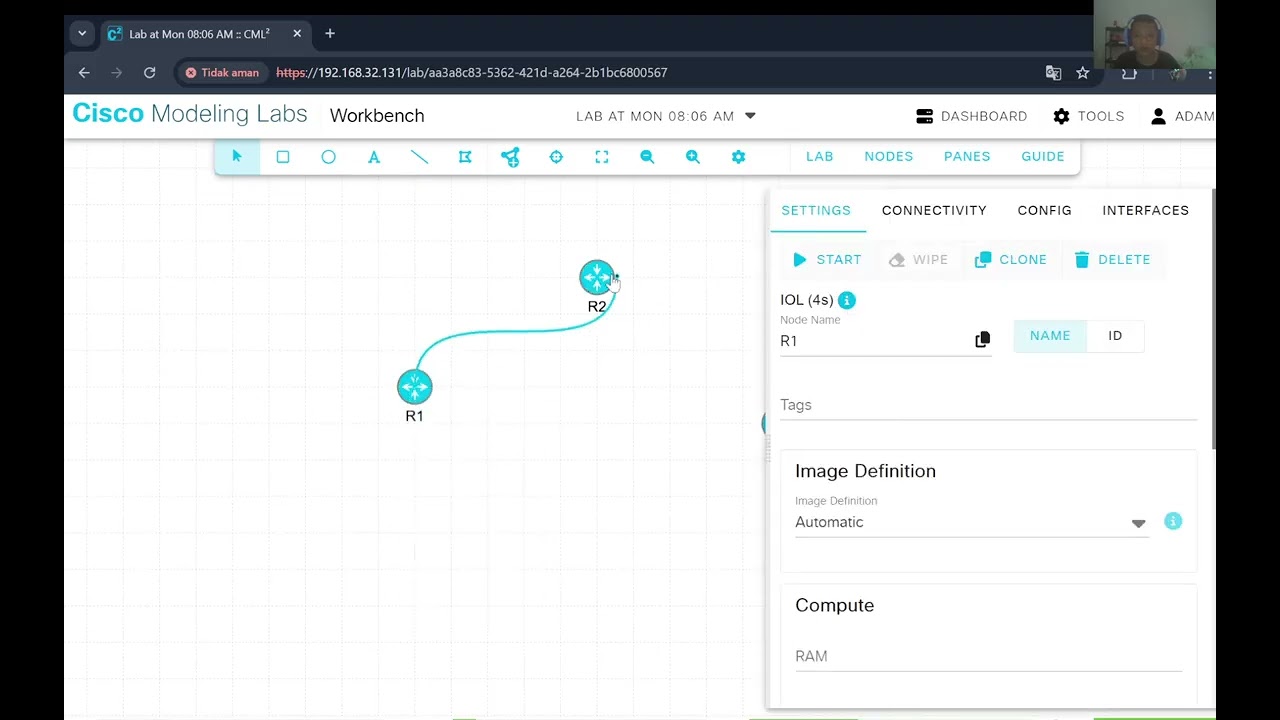The height and width of the screenshot is (720, 1280).
Task: Click the fit-to-screen toolbar icon
Action: click(602, 157)
